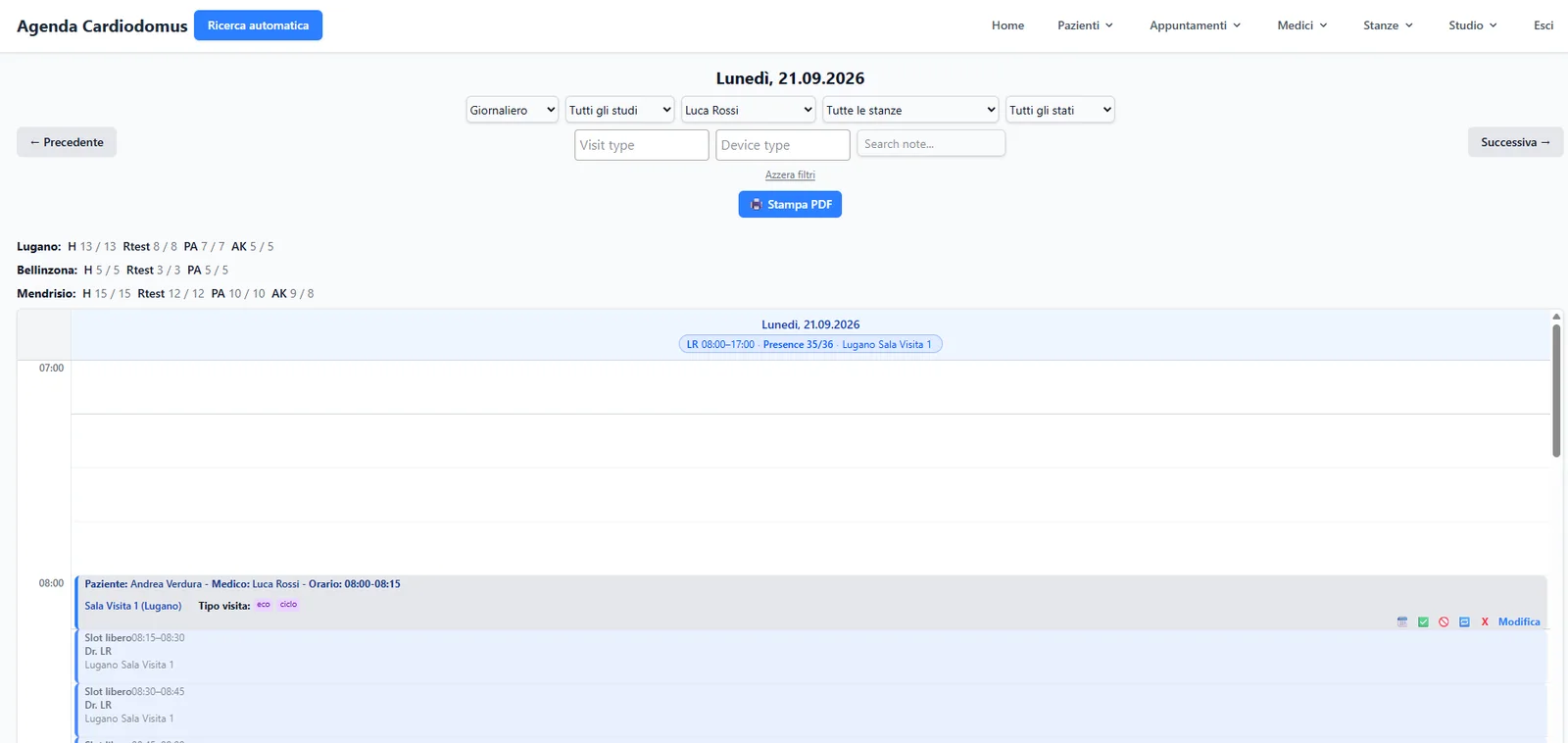1568x743 pixels.
Task: Click the blue repeat icon on appointment
Action: 1464,622
